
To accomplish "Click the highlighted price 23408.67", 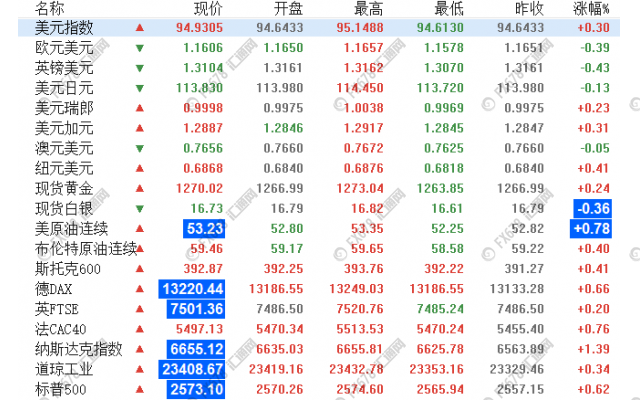I will 192,369.
